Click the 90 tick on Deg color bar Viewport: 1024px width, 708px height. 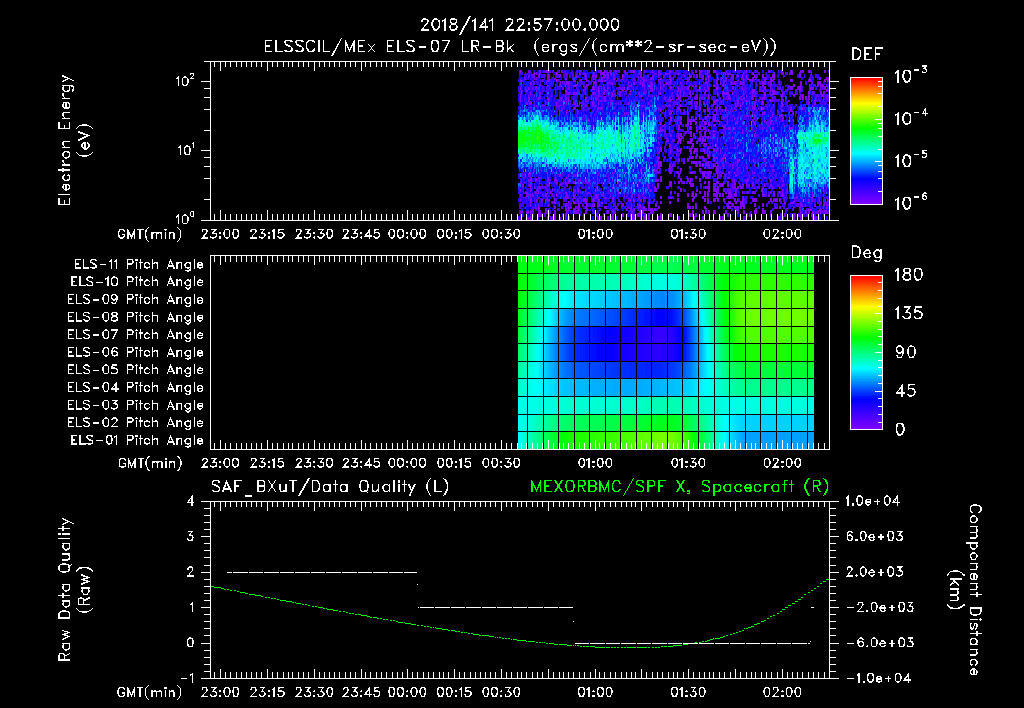click(x=906, y=352)
